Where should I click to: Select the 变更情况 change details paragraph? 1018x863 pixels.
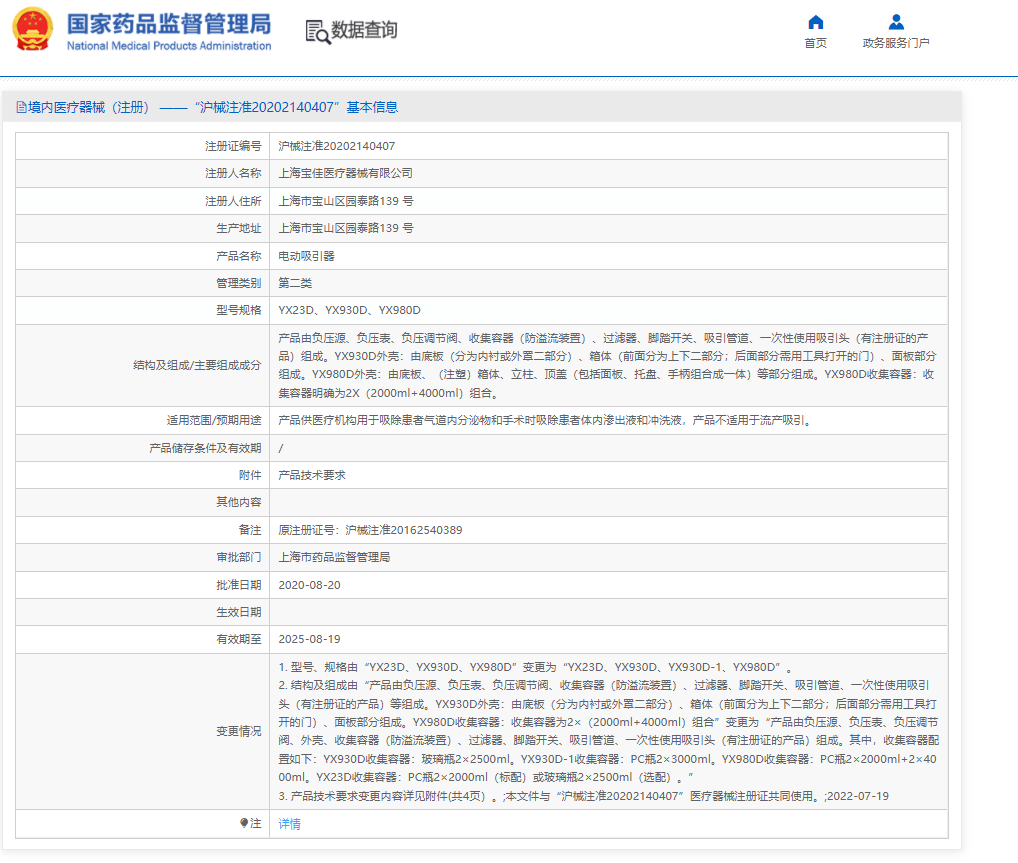tap(608, 731)
